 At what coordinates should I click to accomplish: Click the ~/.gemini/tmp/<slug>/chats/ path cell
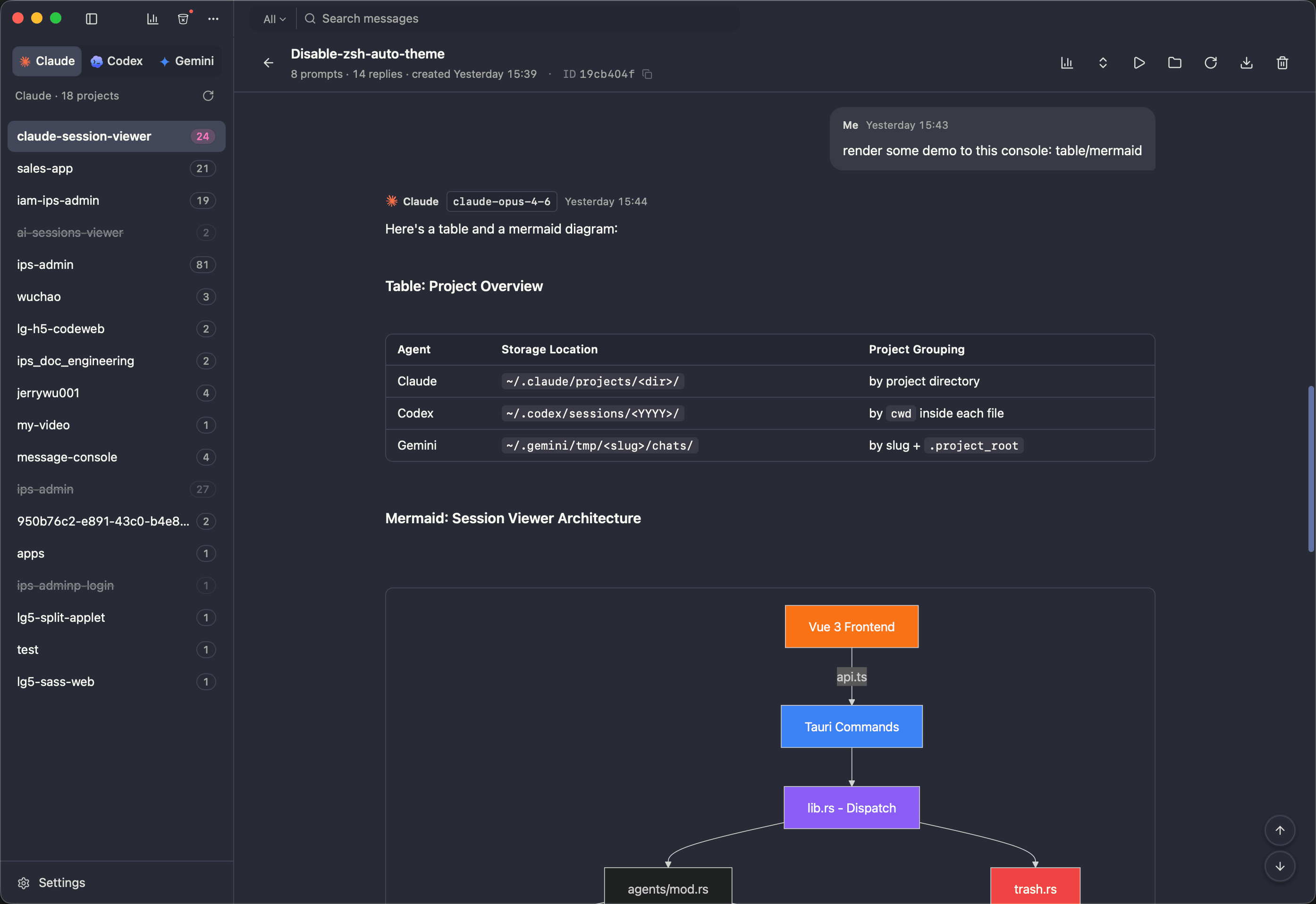599,446
